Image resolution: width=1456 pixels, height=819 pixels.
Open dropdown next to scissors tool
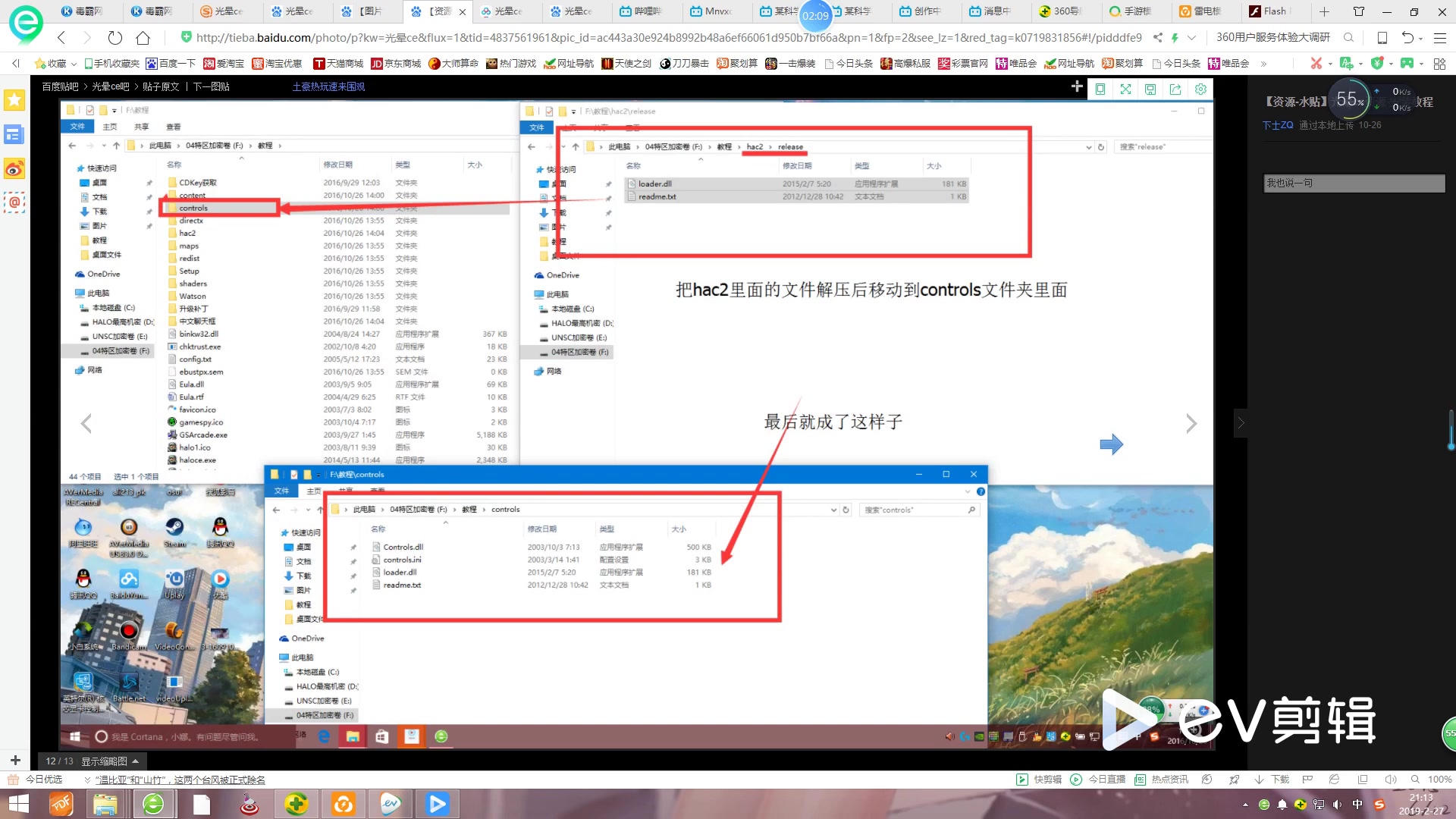click(1330, 64)
